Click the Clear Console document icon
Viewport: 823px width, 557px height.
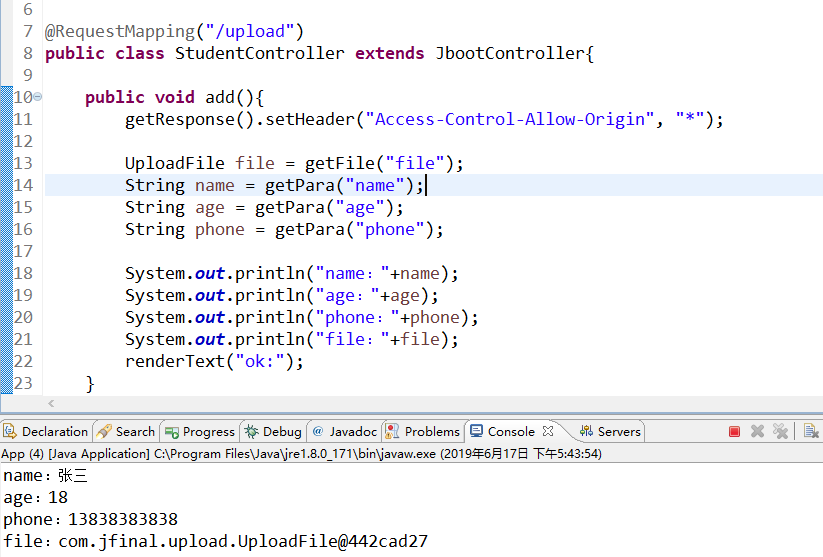click(811, 432)
